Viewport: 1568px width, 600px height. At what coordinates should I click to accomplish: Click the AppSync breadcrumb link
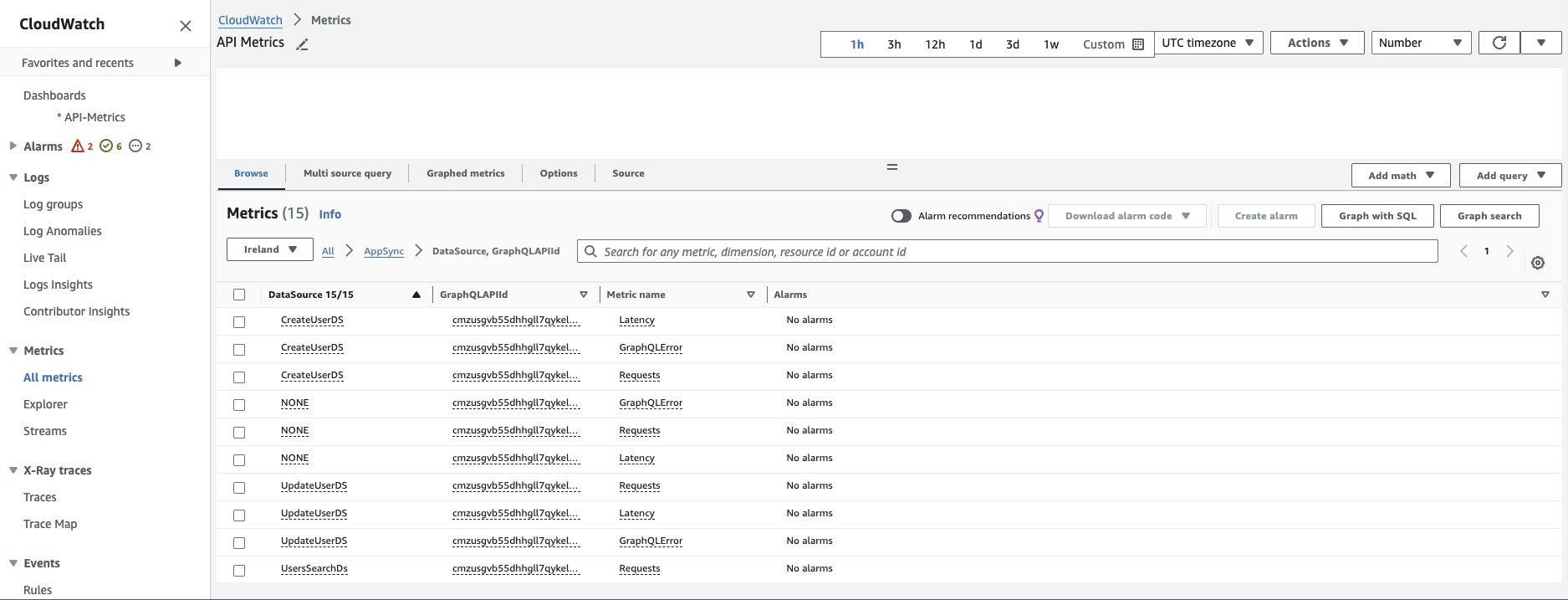(x=384, y=251)
